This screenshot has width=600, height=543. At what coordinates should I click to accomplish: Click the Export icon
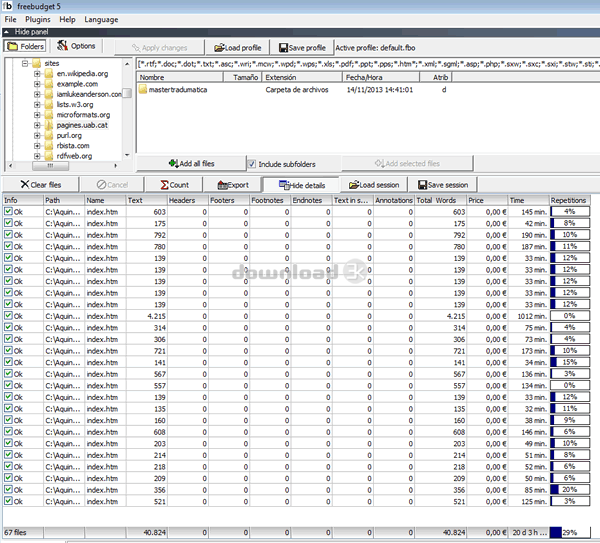click(222, 185)
